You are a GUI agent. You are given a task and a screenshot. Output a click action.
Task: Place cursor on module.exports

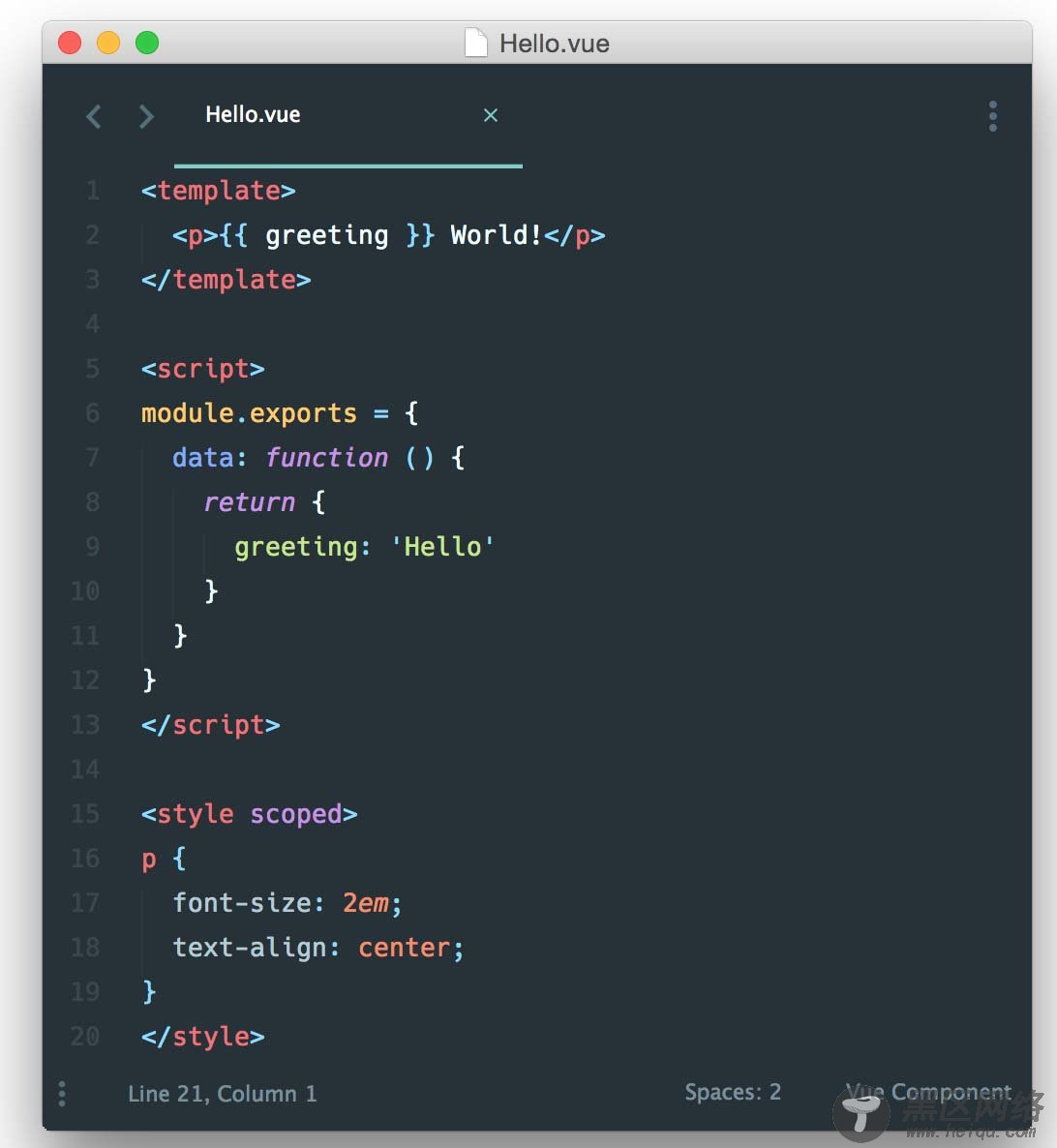(249, 413)
